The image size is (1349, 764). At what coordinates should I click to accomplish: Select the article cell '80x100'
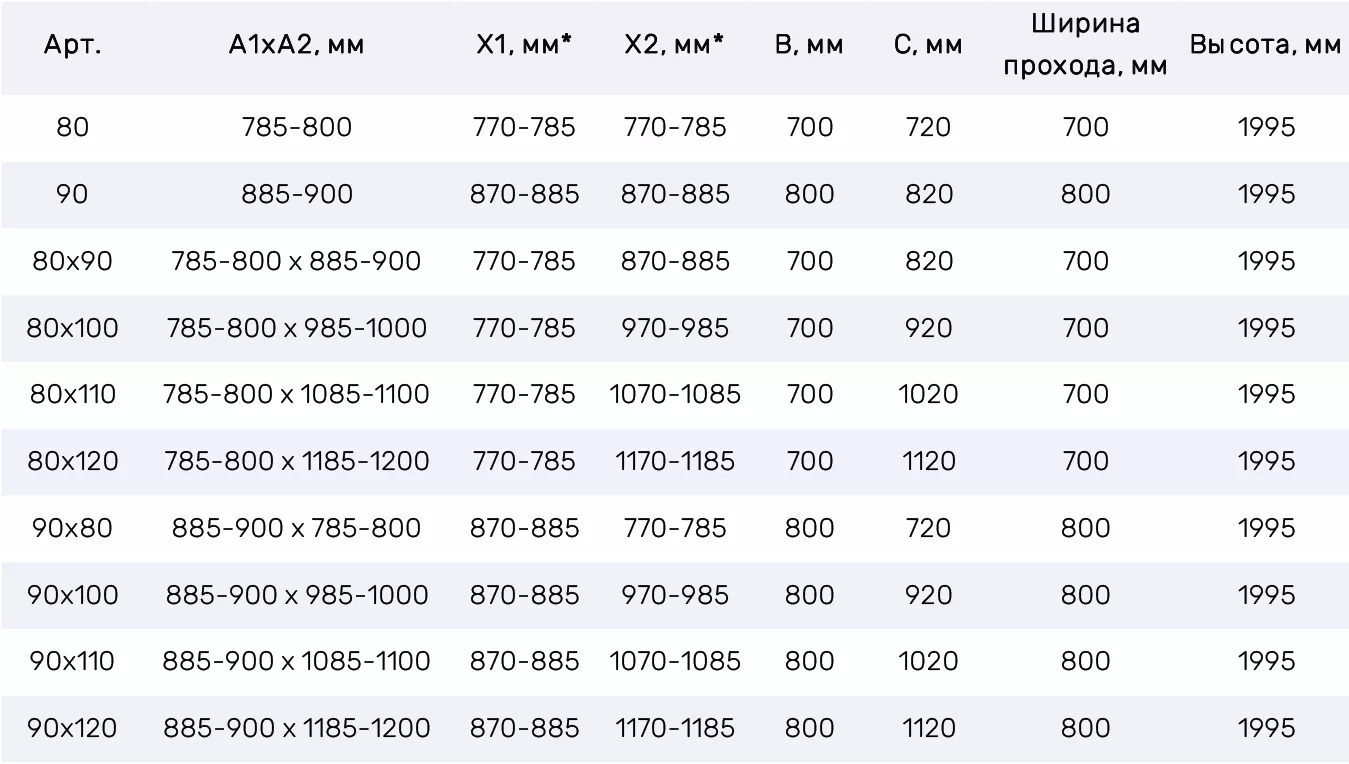(72, 328)
